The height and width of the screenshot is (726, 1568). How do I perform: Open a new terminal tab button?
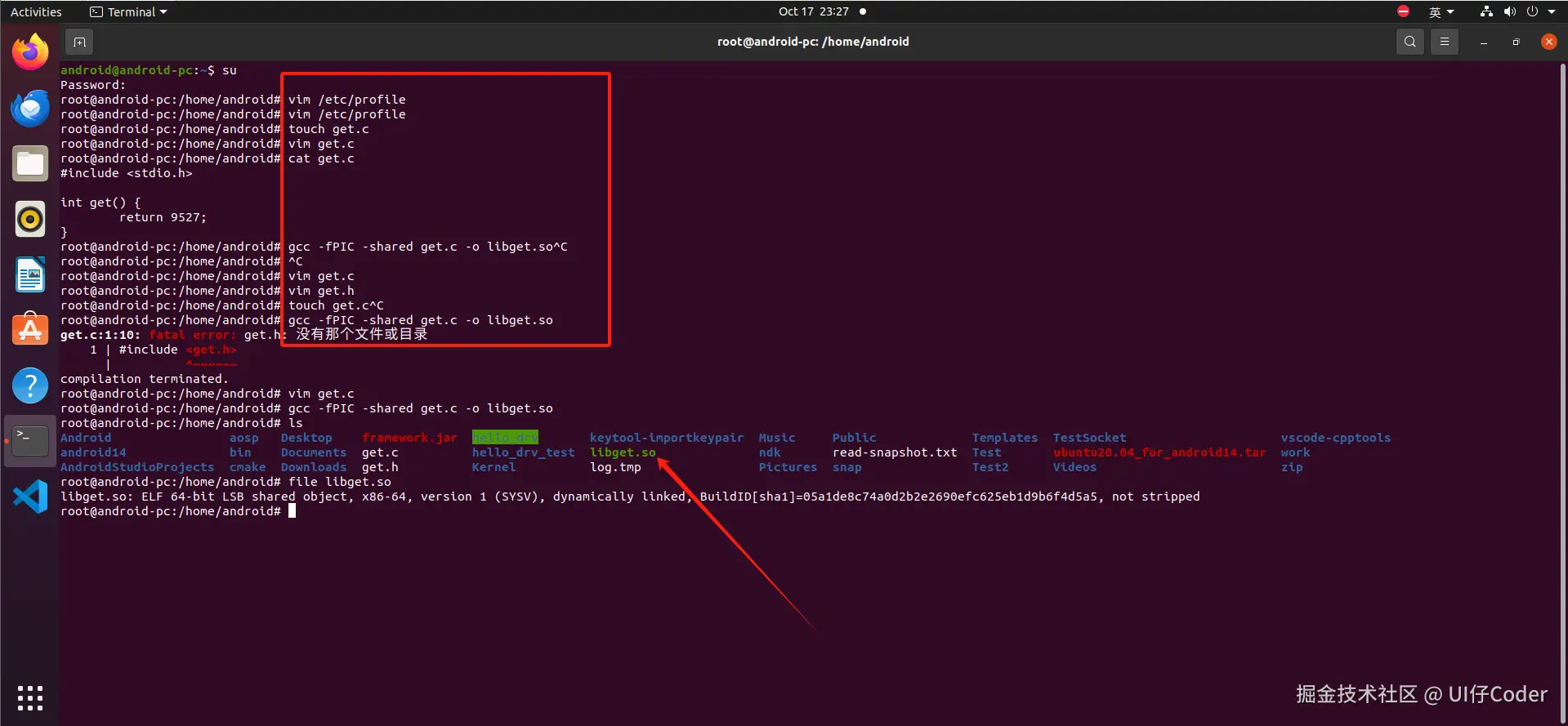pyautogui.click(x=79, y=42)
